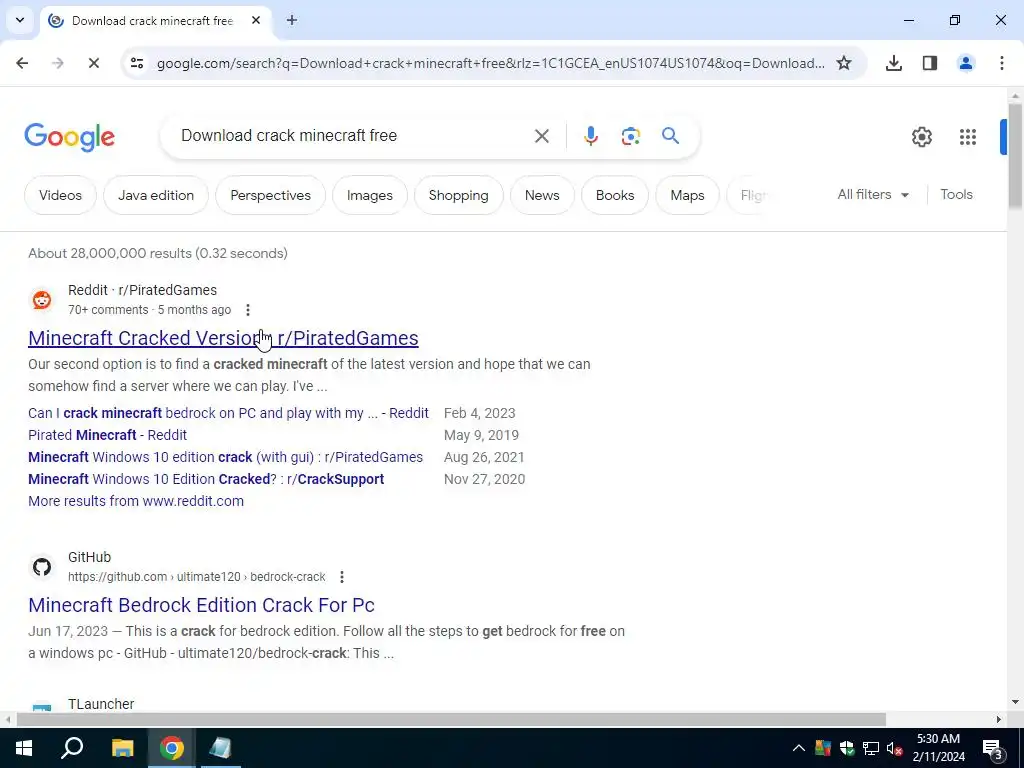View site information icon in address bar
1024x768 pixels.
136,63
